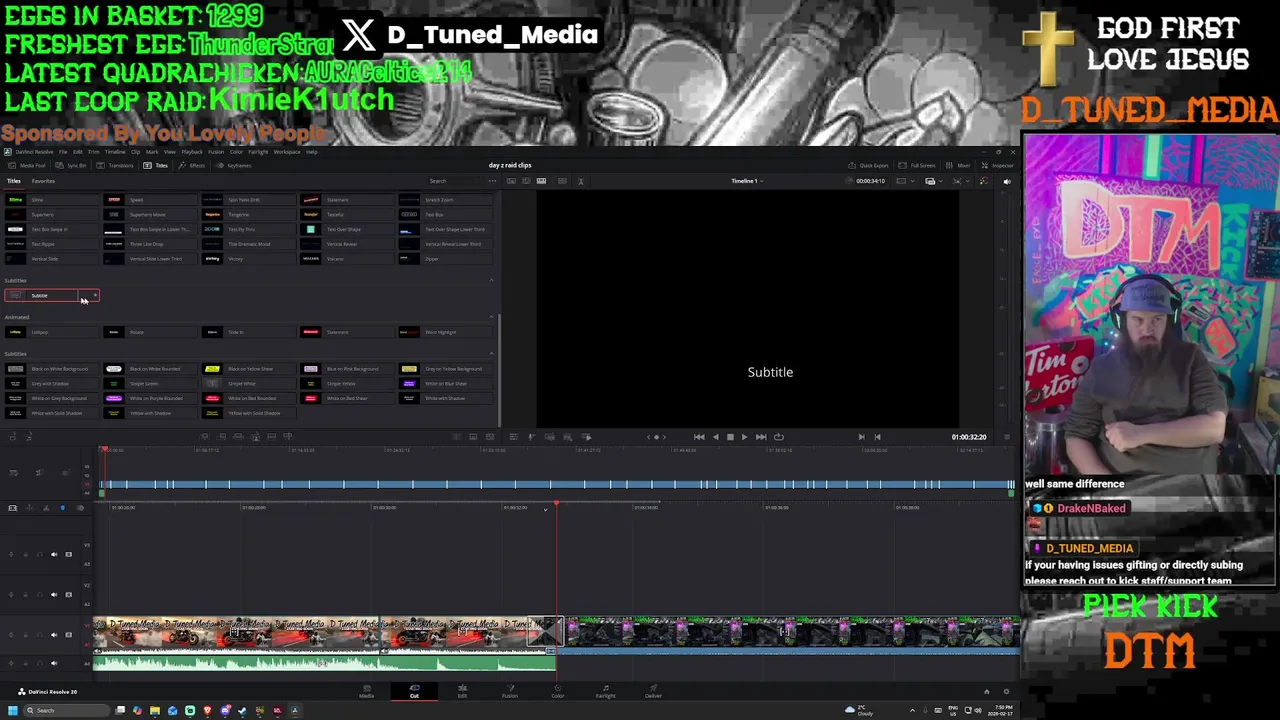Switch to the Media page
The height and width of the screenshot is (720, 1280).
pos(366,691)
